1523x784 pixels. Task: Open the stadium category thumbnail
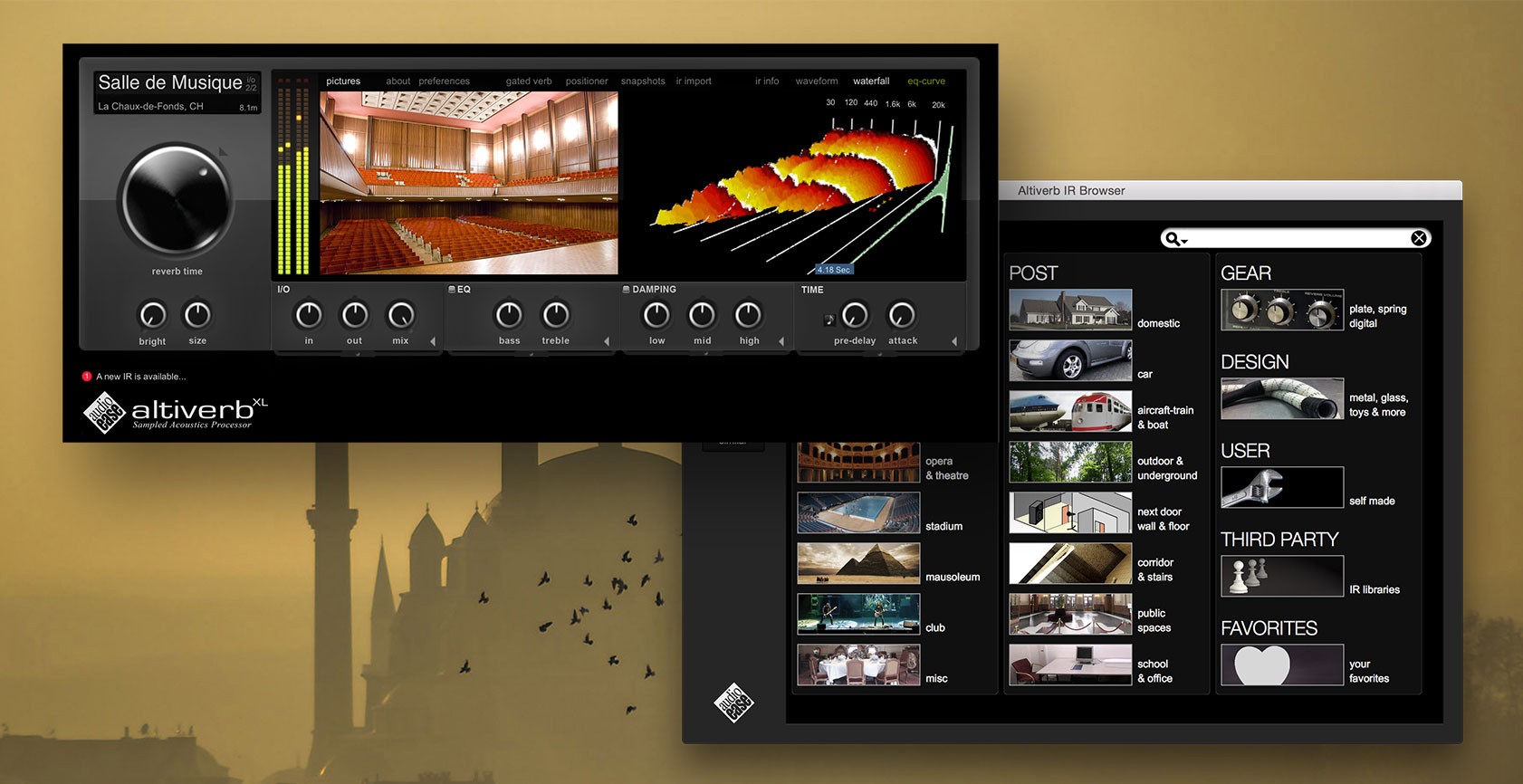tap(858, 513)
